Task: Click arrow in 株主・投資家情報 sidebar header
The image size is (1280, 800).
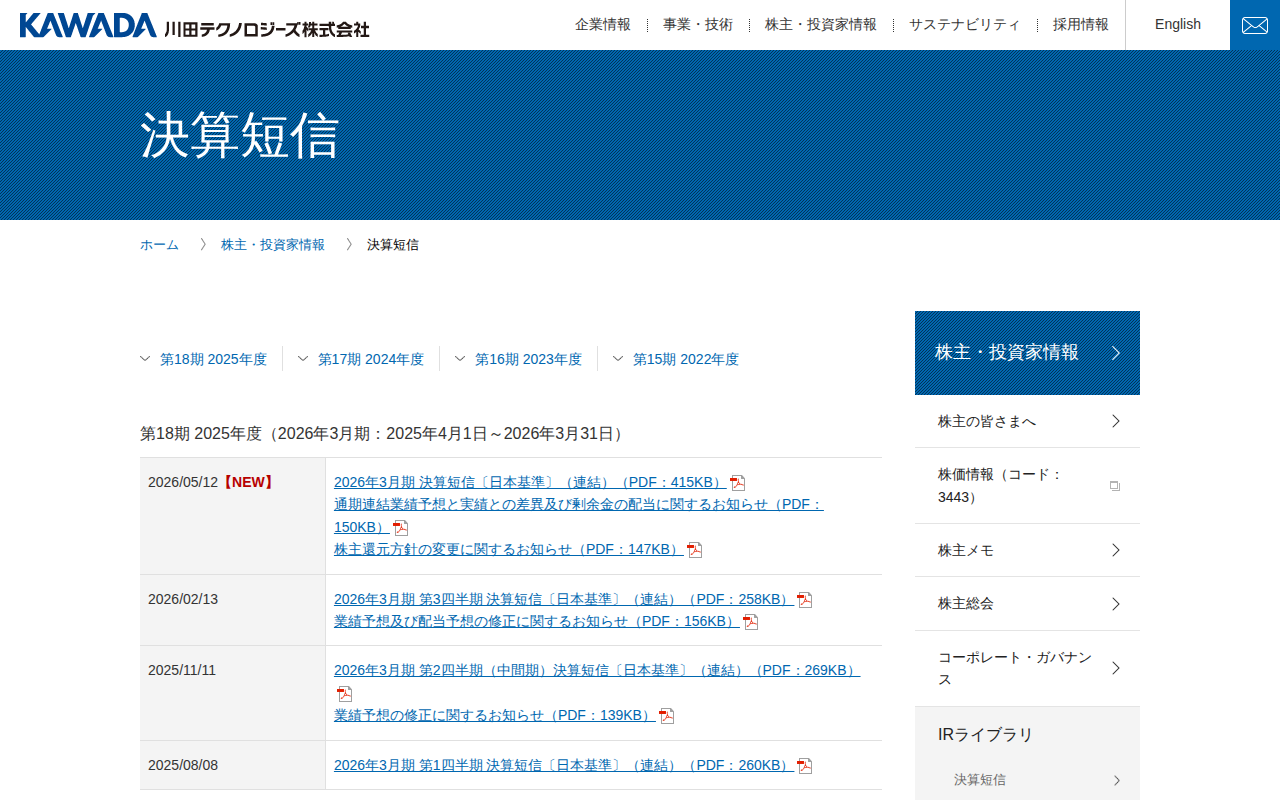Action: [1116, 353]
